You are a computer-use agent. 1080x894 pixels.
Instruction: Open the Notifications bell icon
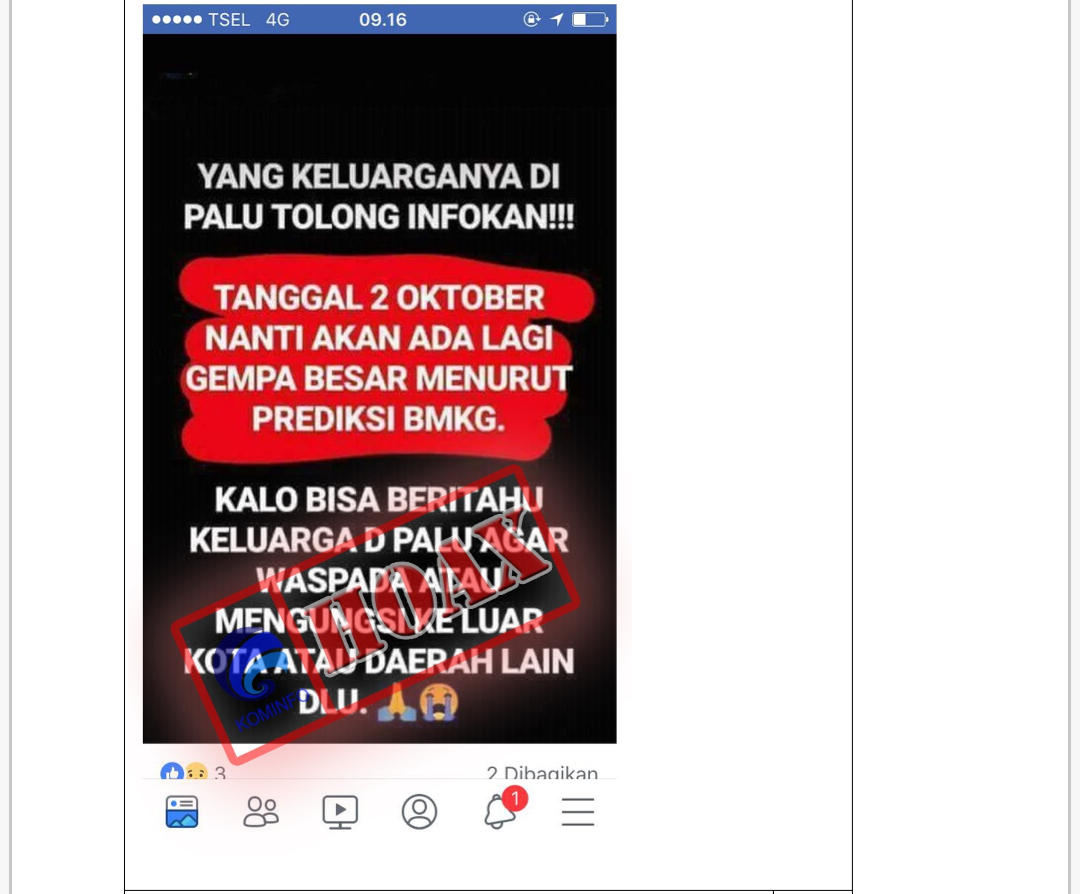(x=499, y=812)
